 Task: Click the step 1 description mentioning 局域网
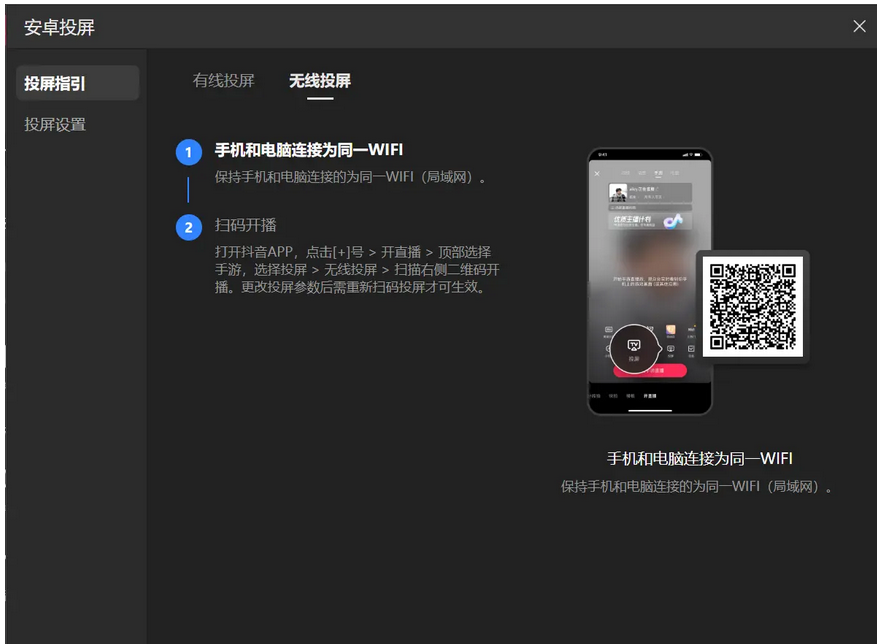click(x=351, y=177)
